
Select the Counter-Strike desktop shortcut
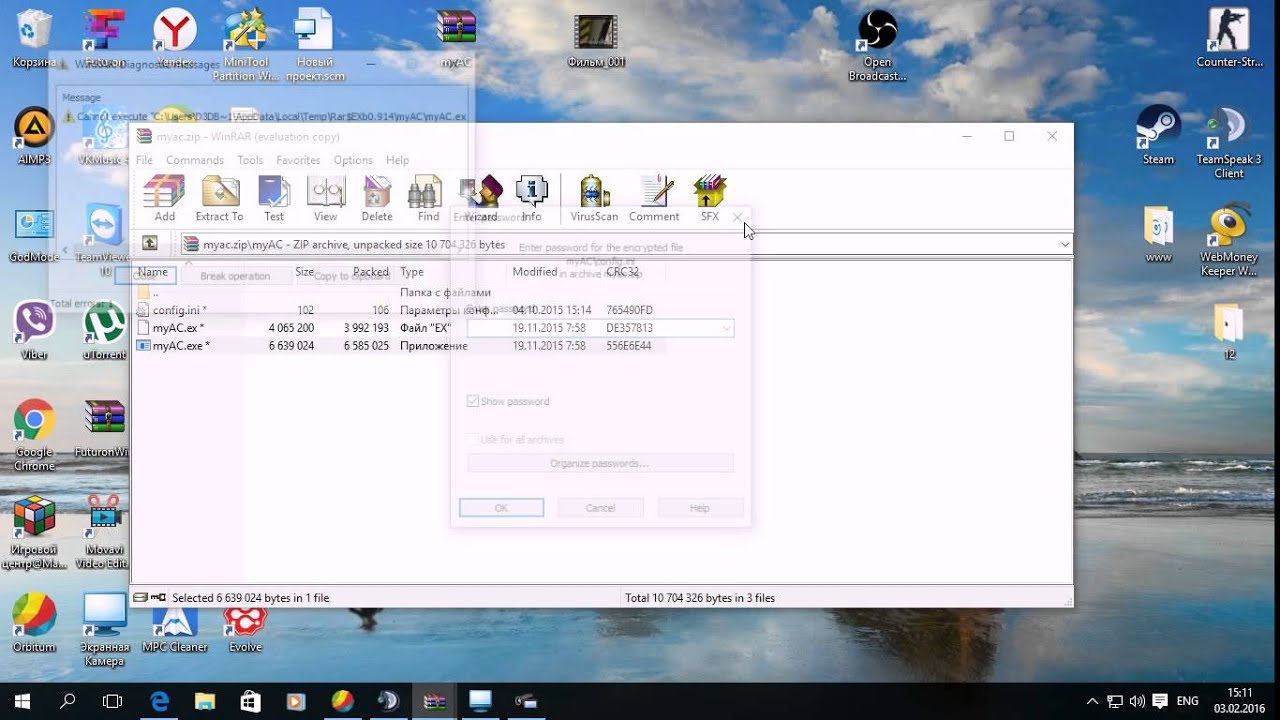pyautogui.click(x=1228, y=40)
